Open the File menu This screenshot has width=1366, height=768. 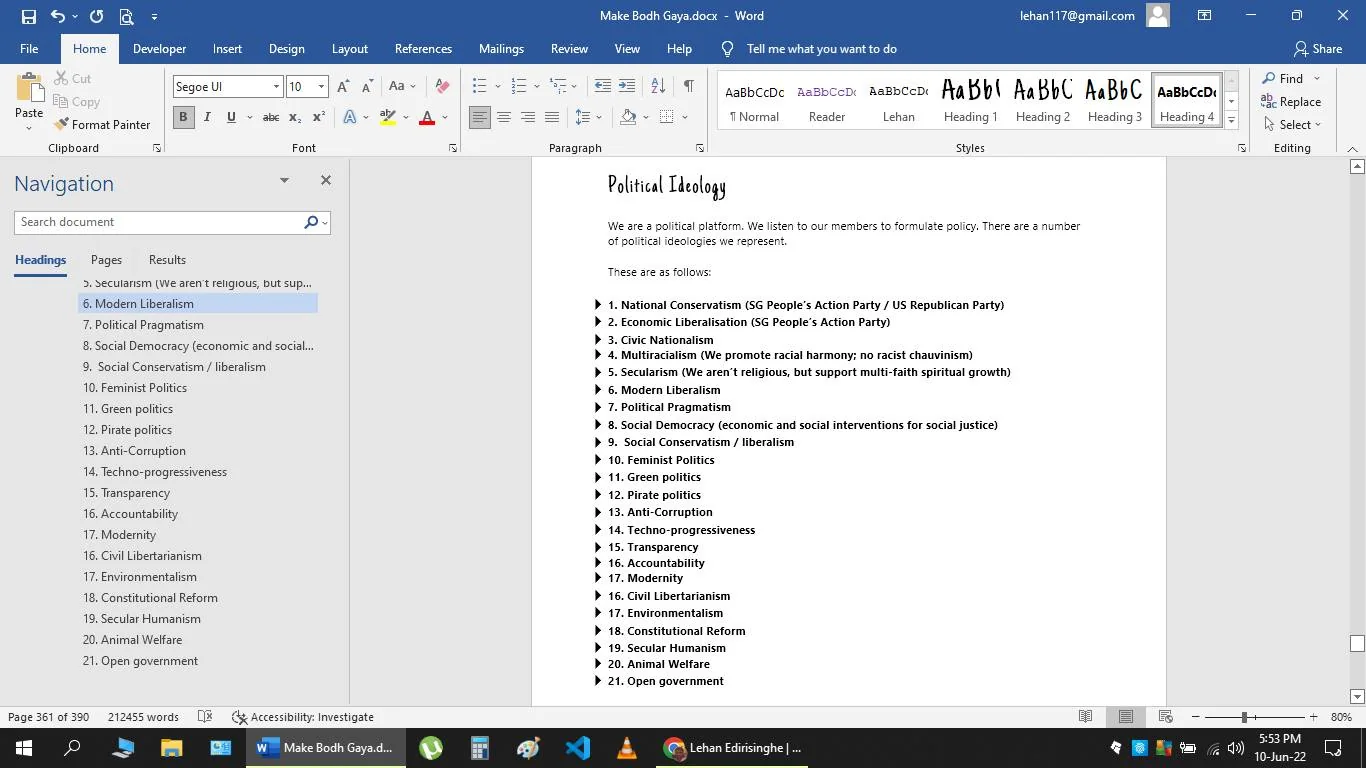(29, 49)
